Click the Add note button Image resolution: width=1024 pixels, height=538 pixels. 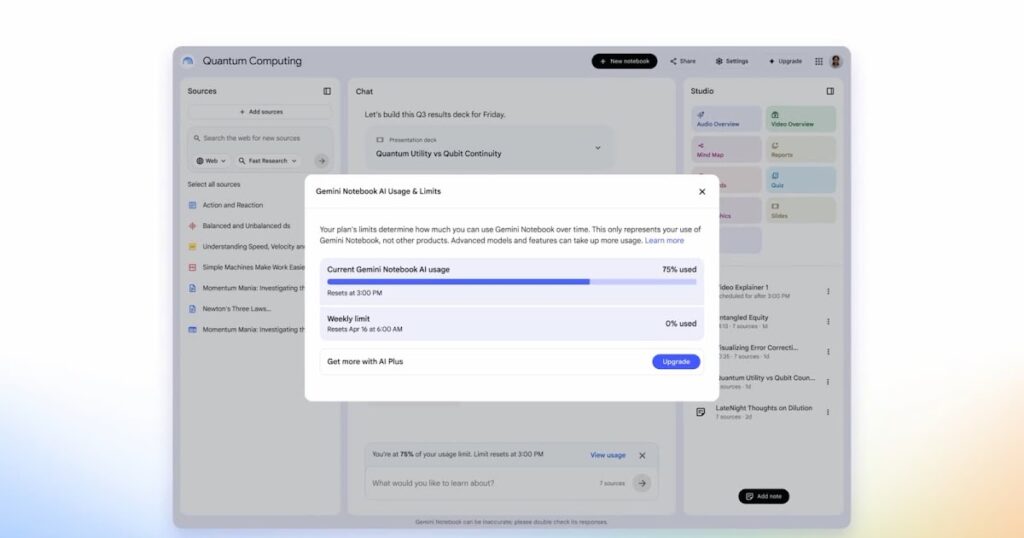coord(763,496)
